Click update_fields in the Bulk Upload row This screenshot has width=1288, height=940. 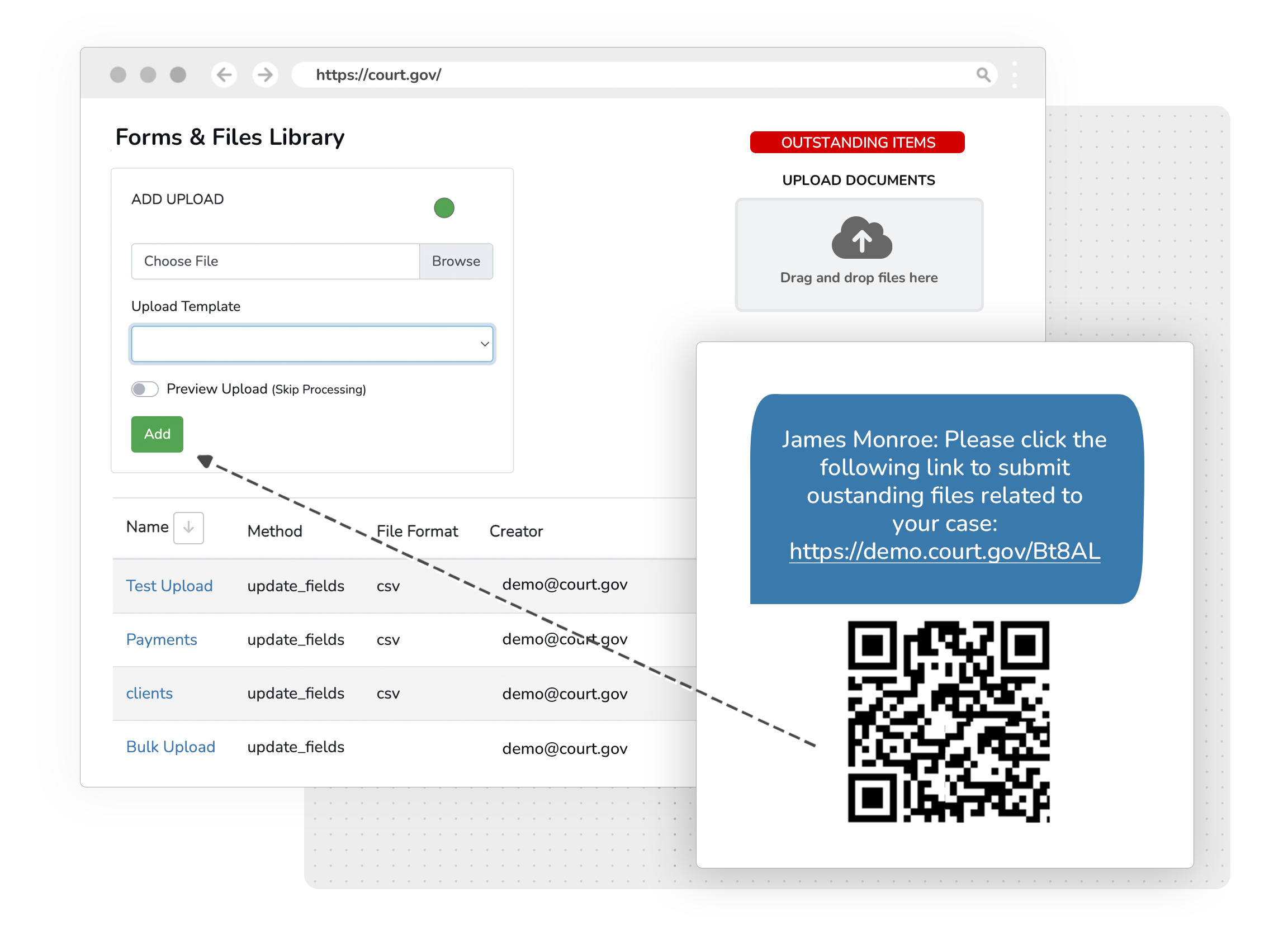[296, 747]
